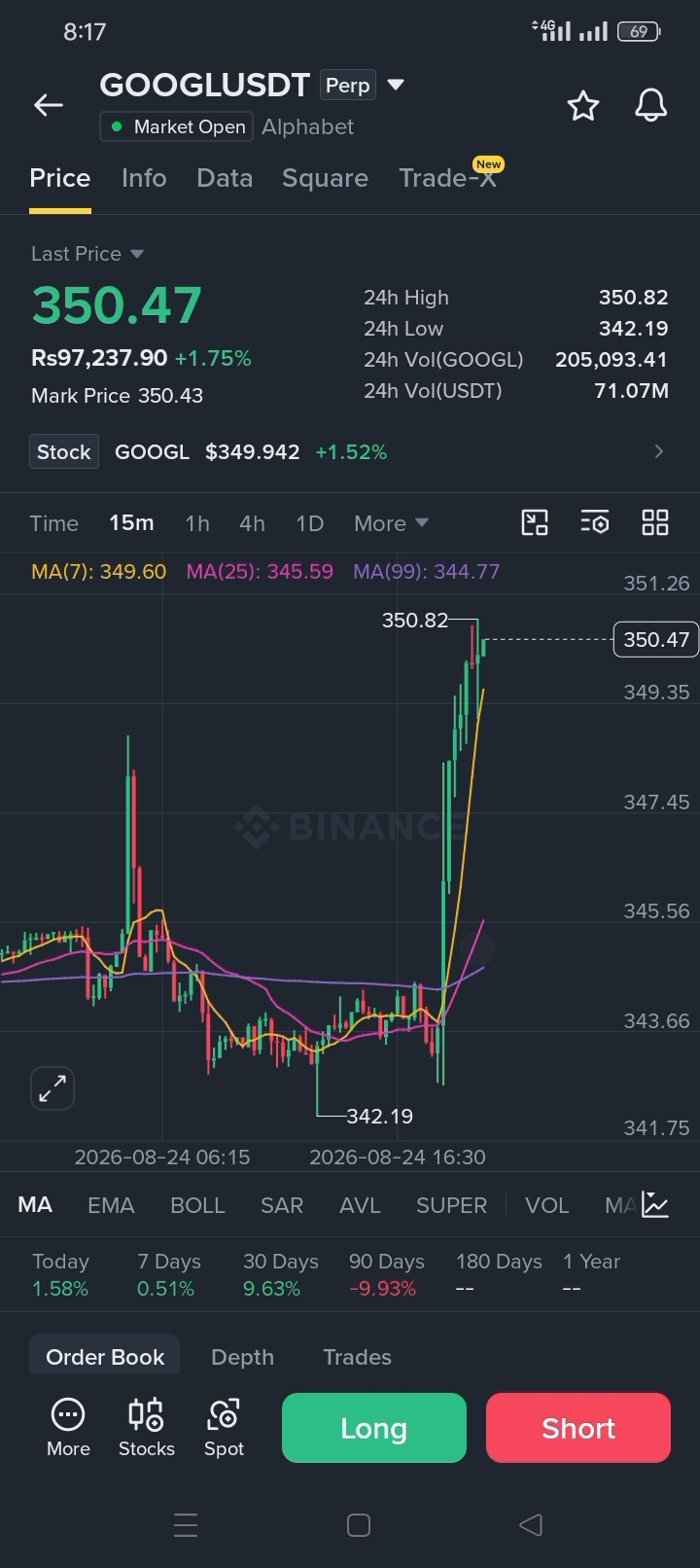Tap MA(25): 345.59 legend value

pyautogui.click(x=260, y=571)
